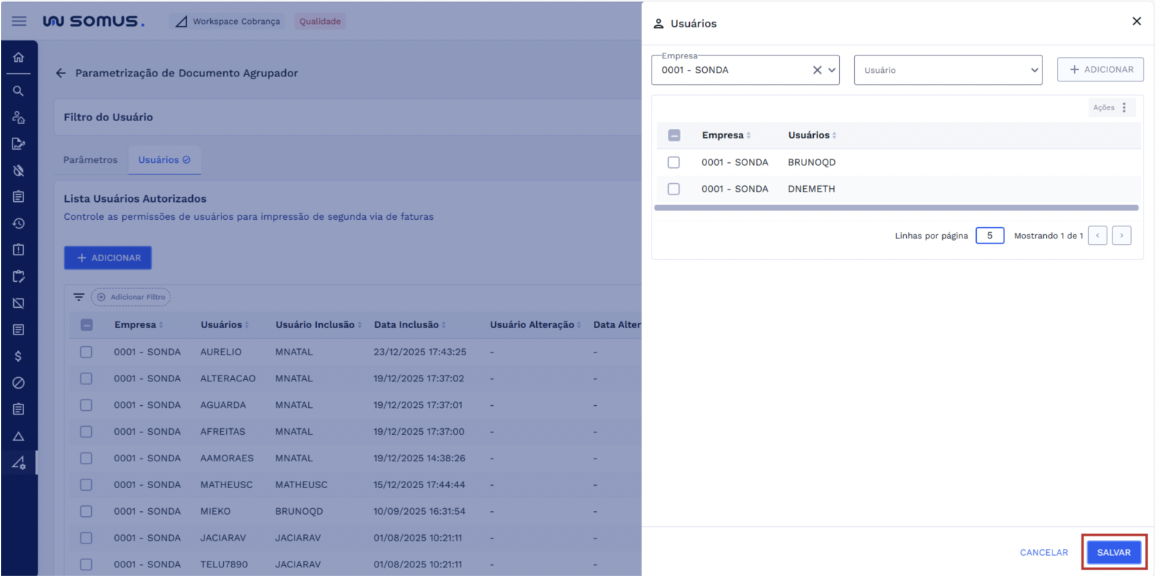
Task: Click the Linhas por página input field
Action: [x=989, y=236]
